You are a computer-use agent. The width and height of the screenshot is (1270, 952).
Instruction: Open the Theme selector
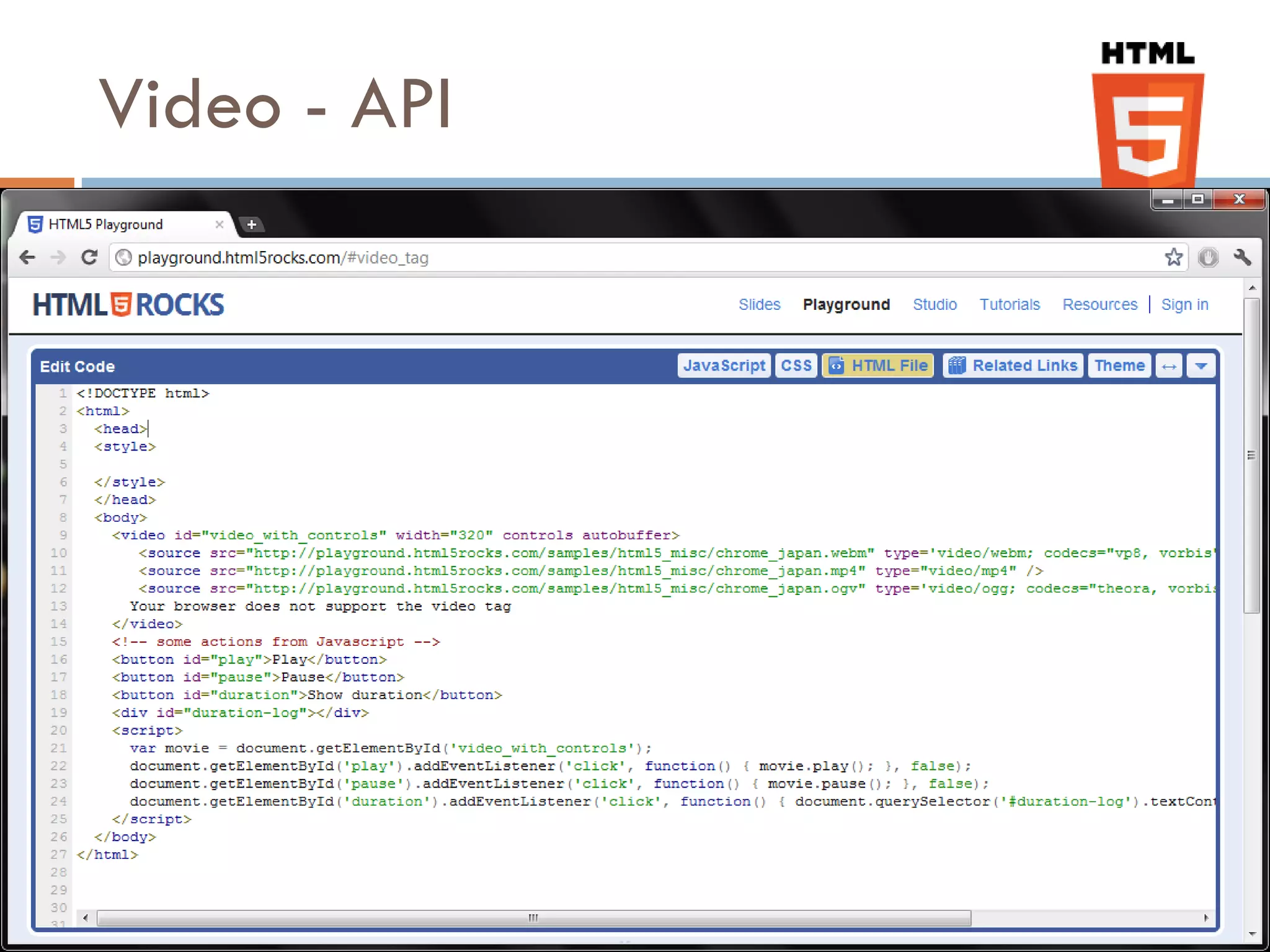(1119, 366)
